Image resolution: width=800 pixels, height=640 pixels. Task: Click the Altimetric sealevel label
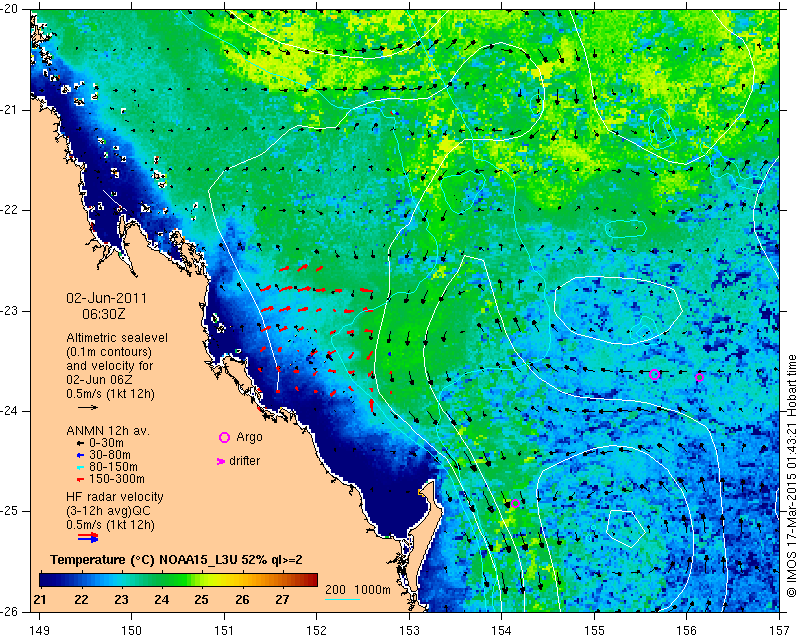[x=117, y=338]
